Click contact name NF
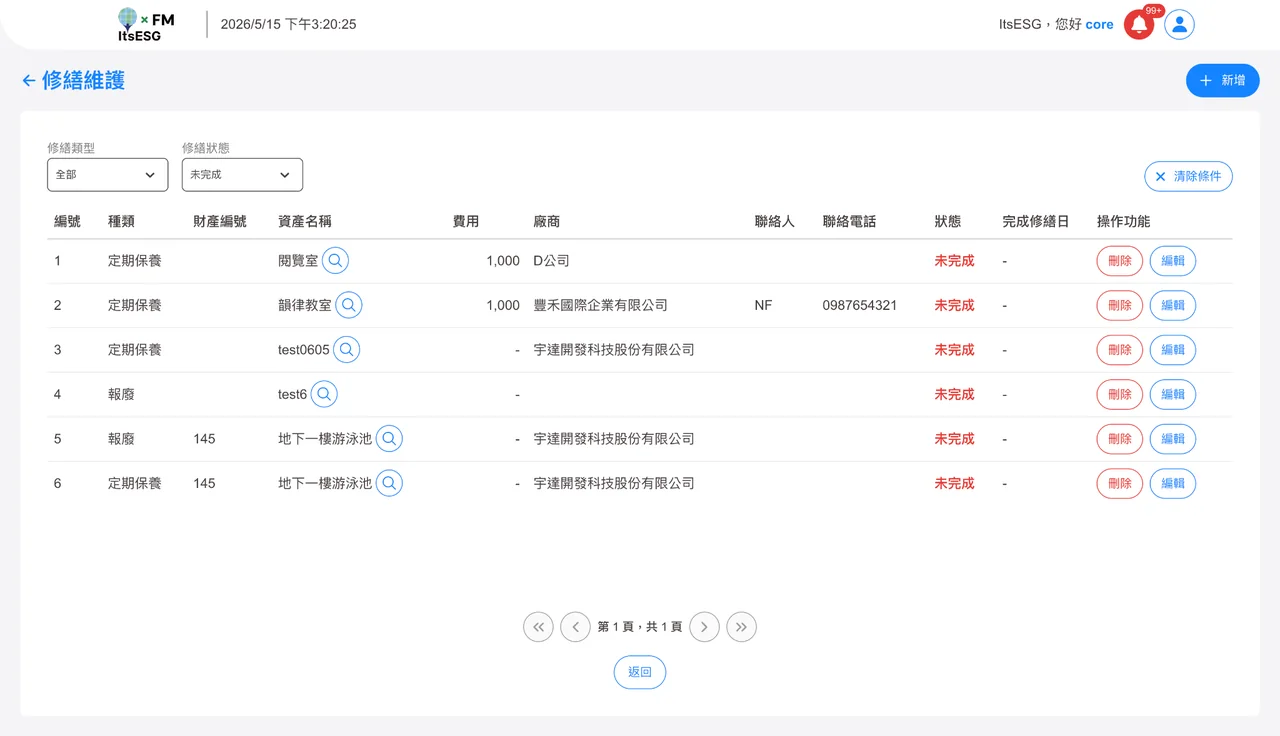Viewport: 1280px width, 736px height. coord(764,305)
